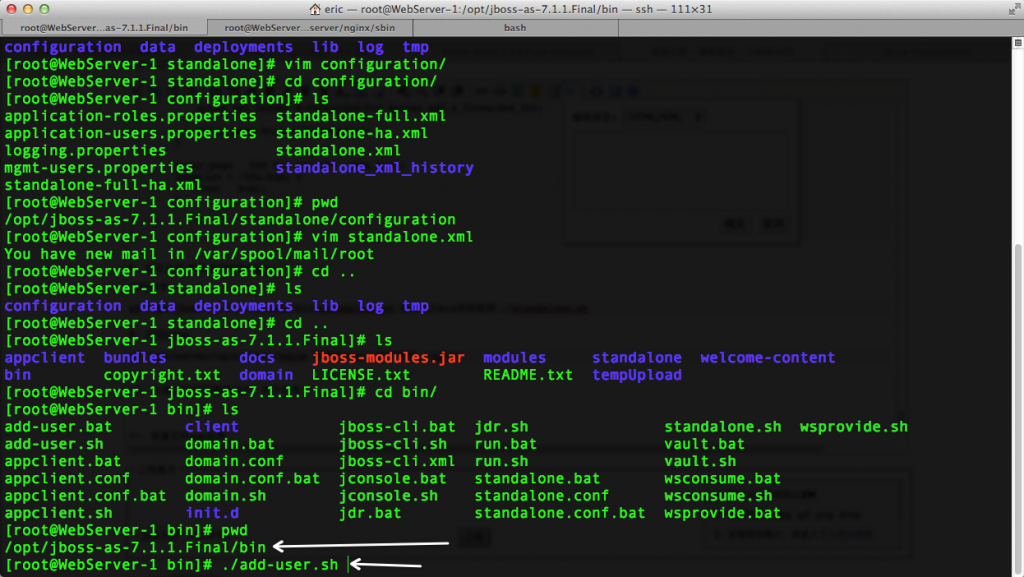Click the red jboss-modules.jar filename
This screenshot has height=577, width=1024.
coord(389,358)
